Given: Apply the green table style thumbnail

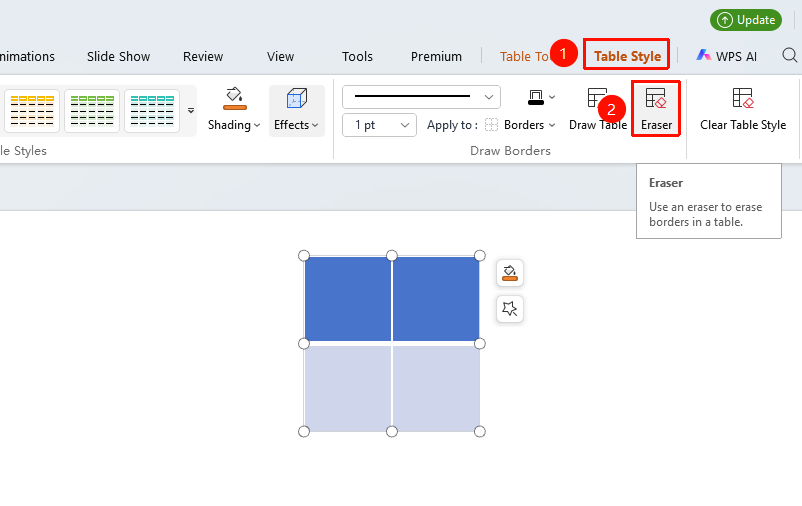Looking at the screenshot, I should click(x=92, y=111).
